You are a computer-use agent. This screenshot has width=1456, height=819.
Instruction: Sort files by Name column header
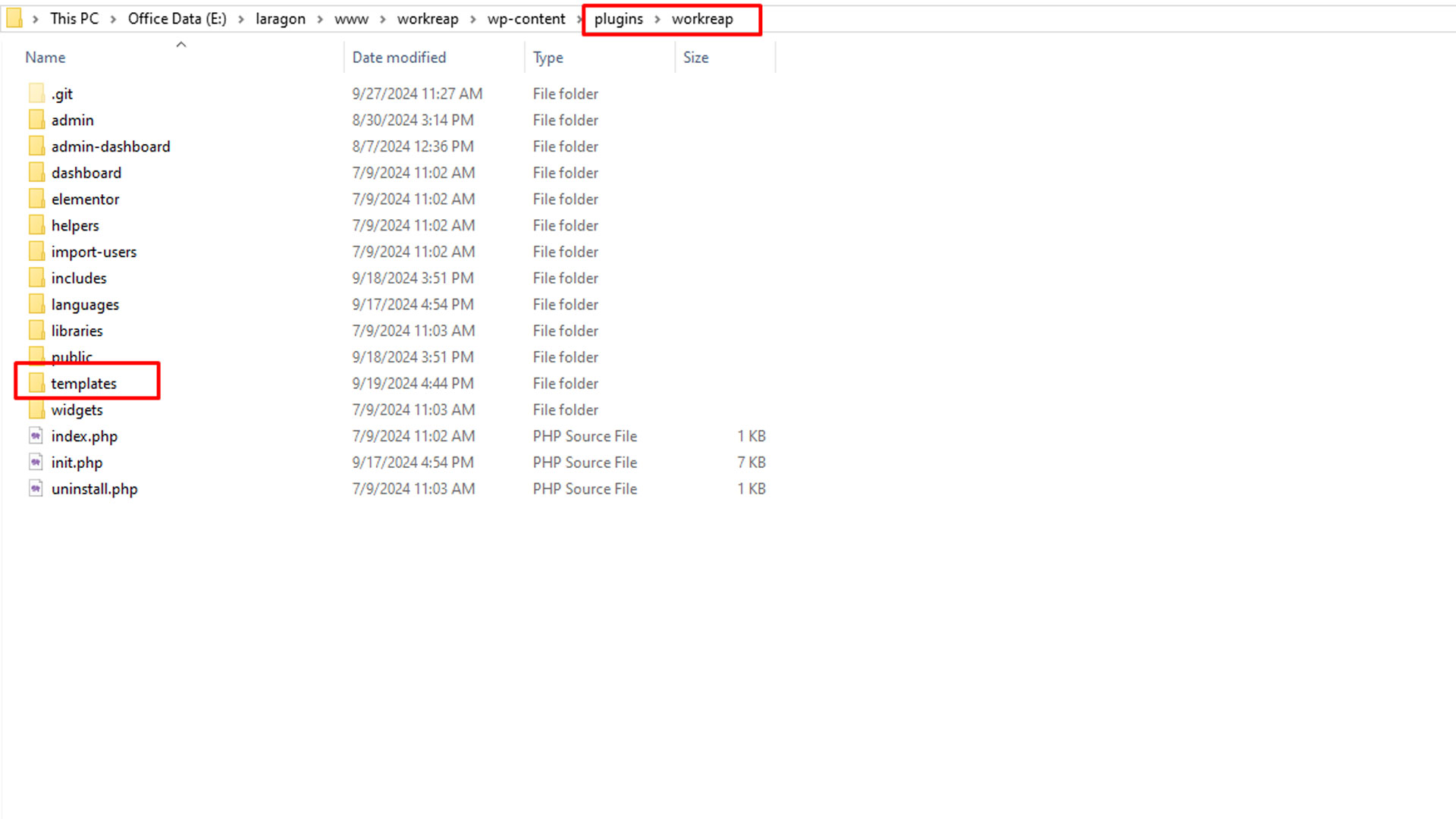45,58
